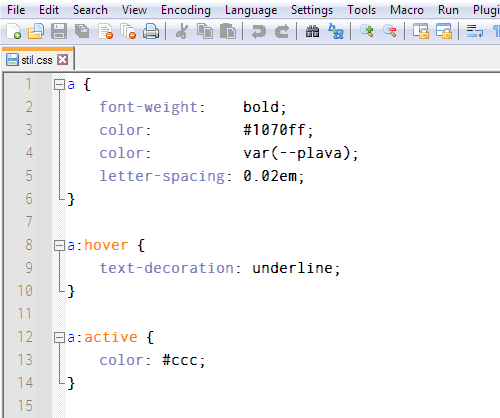Toggle word wrap toolbar button

(x=475, y=32)
